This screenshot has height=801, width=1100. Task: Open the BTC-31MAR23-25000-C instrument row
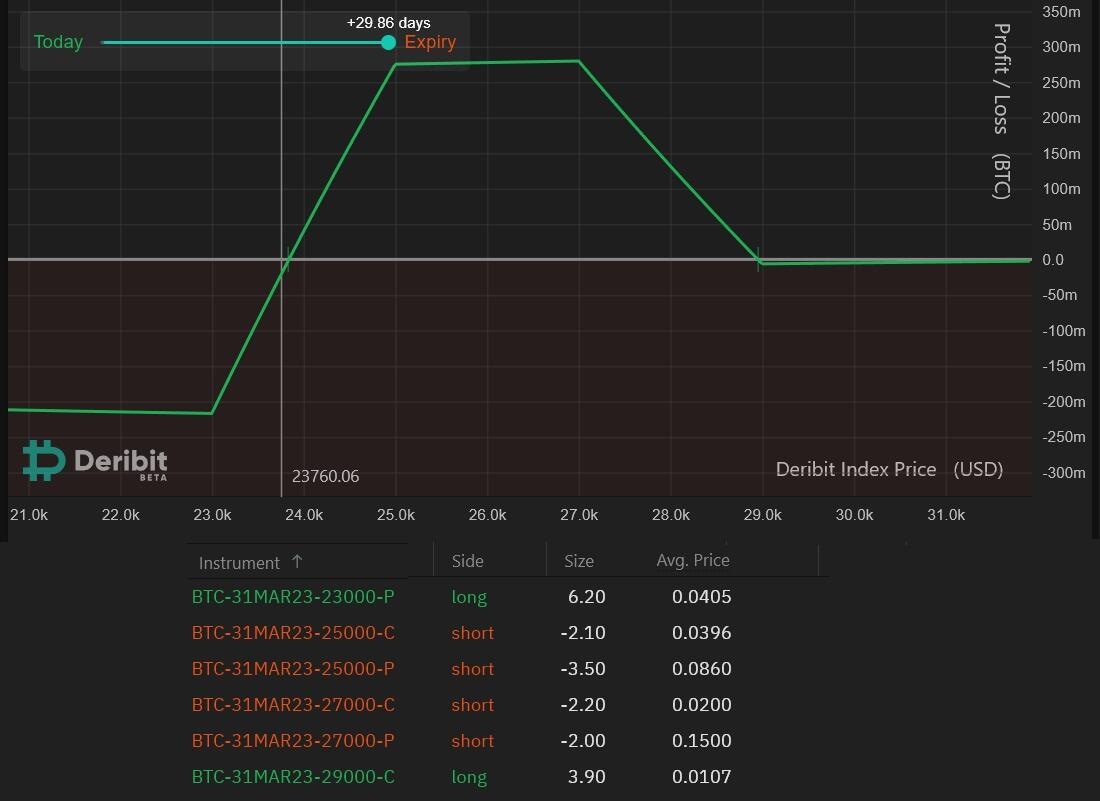(293, 633)
